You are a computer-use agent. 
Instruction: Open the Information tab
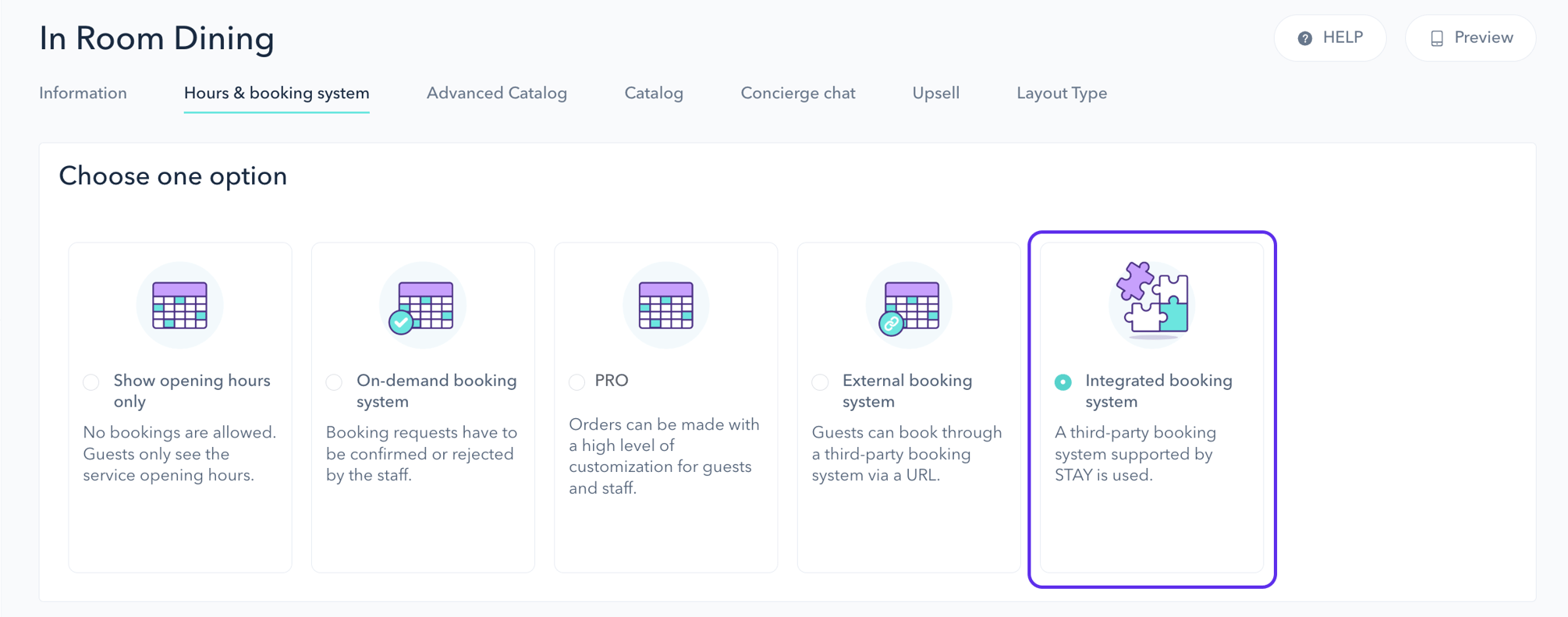point(83,93)
